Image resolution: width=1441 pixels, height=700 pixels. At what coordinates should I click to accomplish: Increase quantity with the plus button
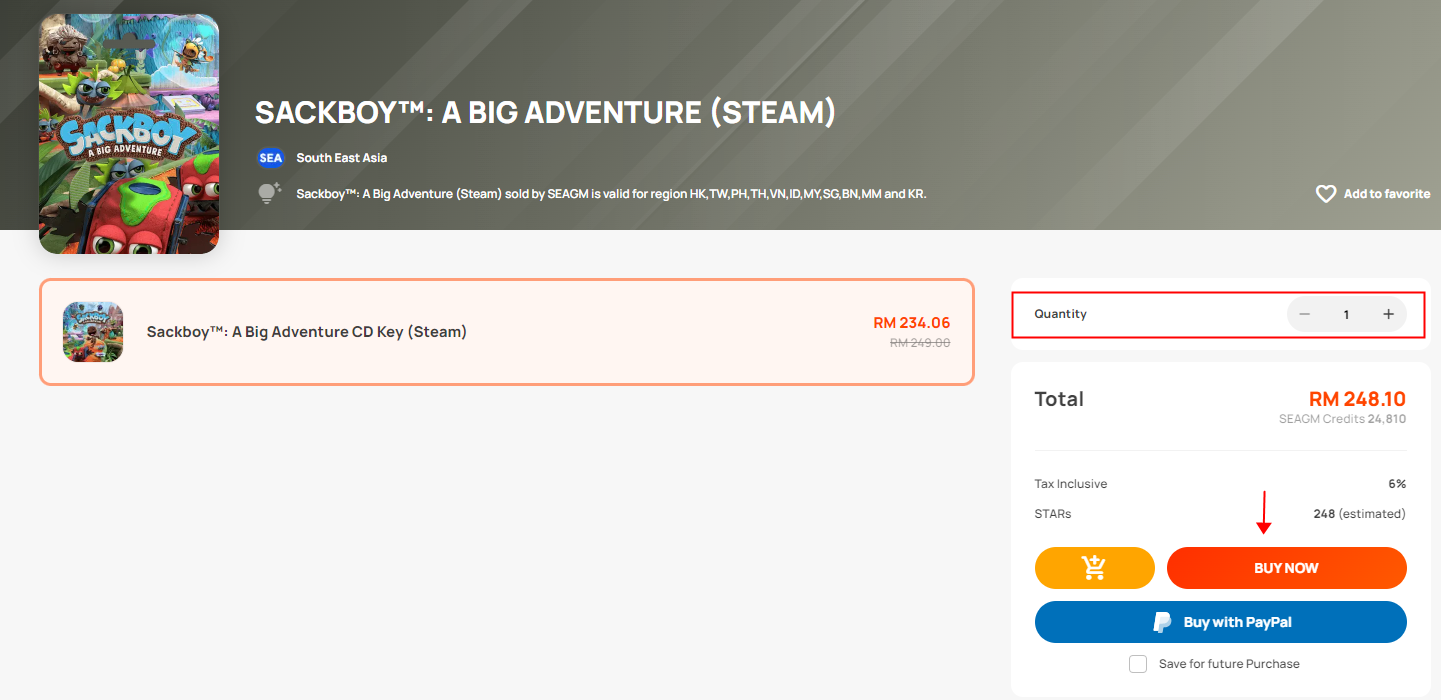(1388, 314)
